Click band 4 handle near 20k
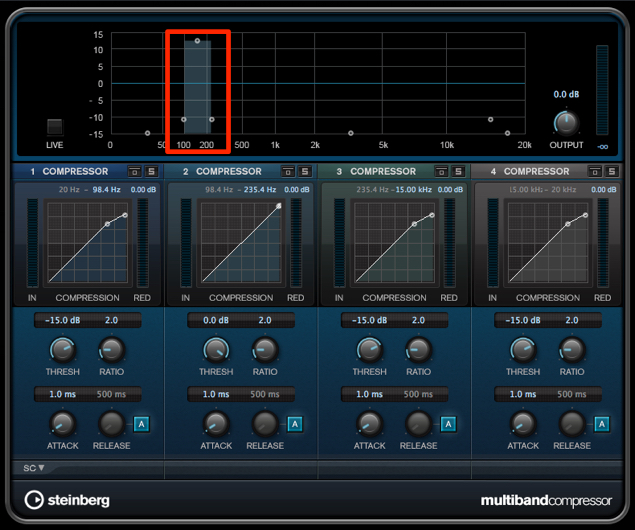The image size is (635, 530). [507, 133]
